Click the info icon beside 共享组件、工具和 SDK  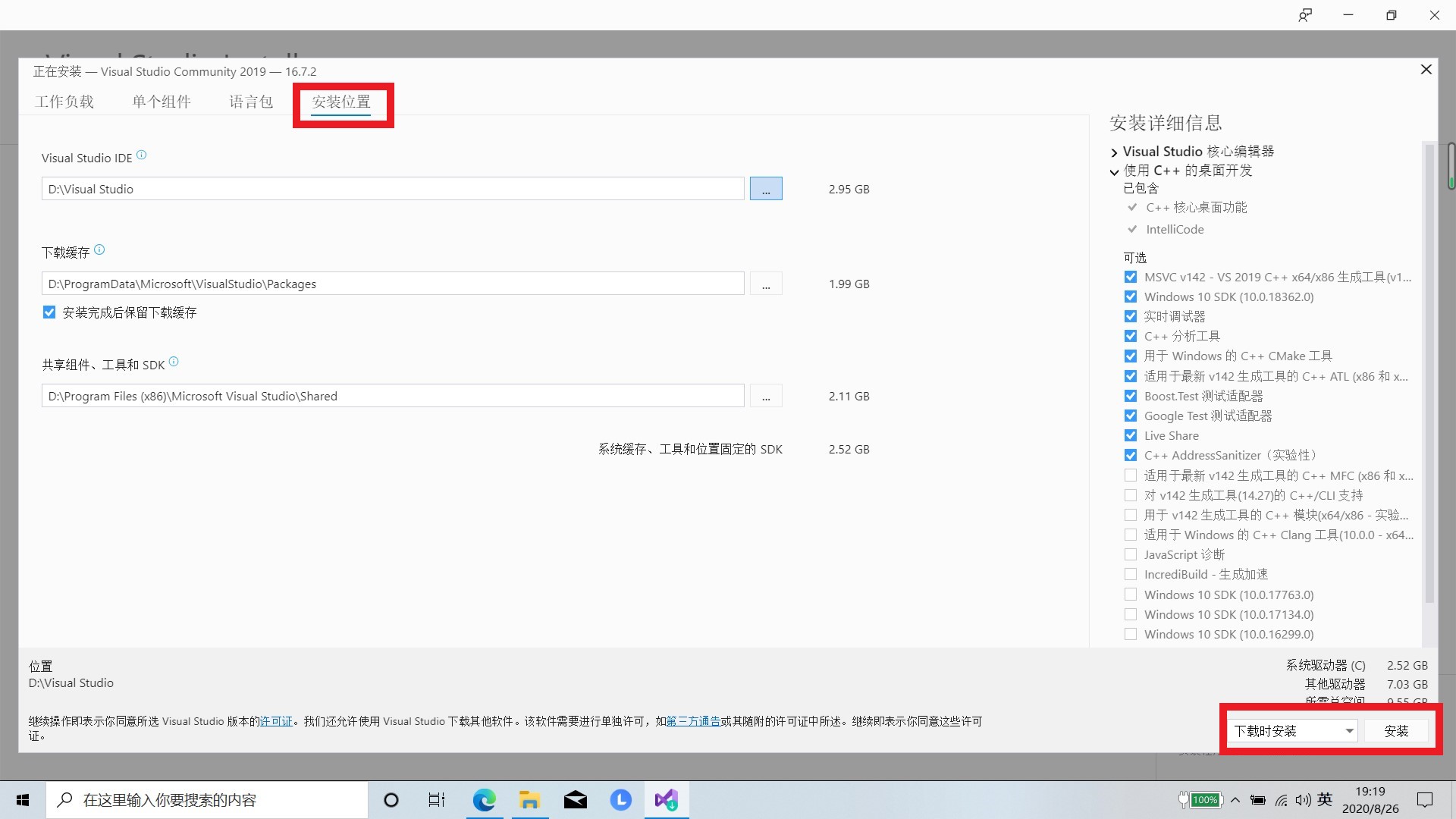174,361
